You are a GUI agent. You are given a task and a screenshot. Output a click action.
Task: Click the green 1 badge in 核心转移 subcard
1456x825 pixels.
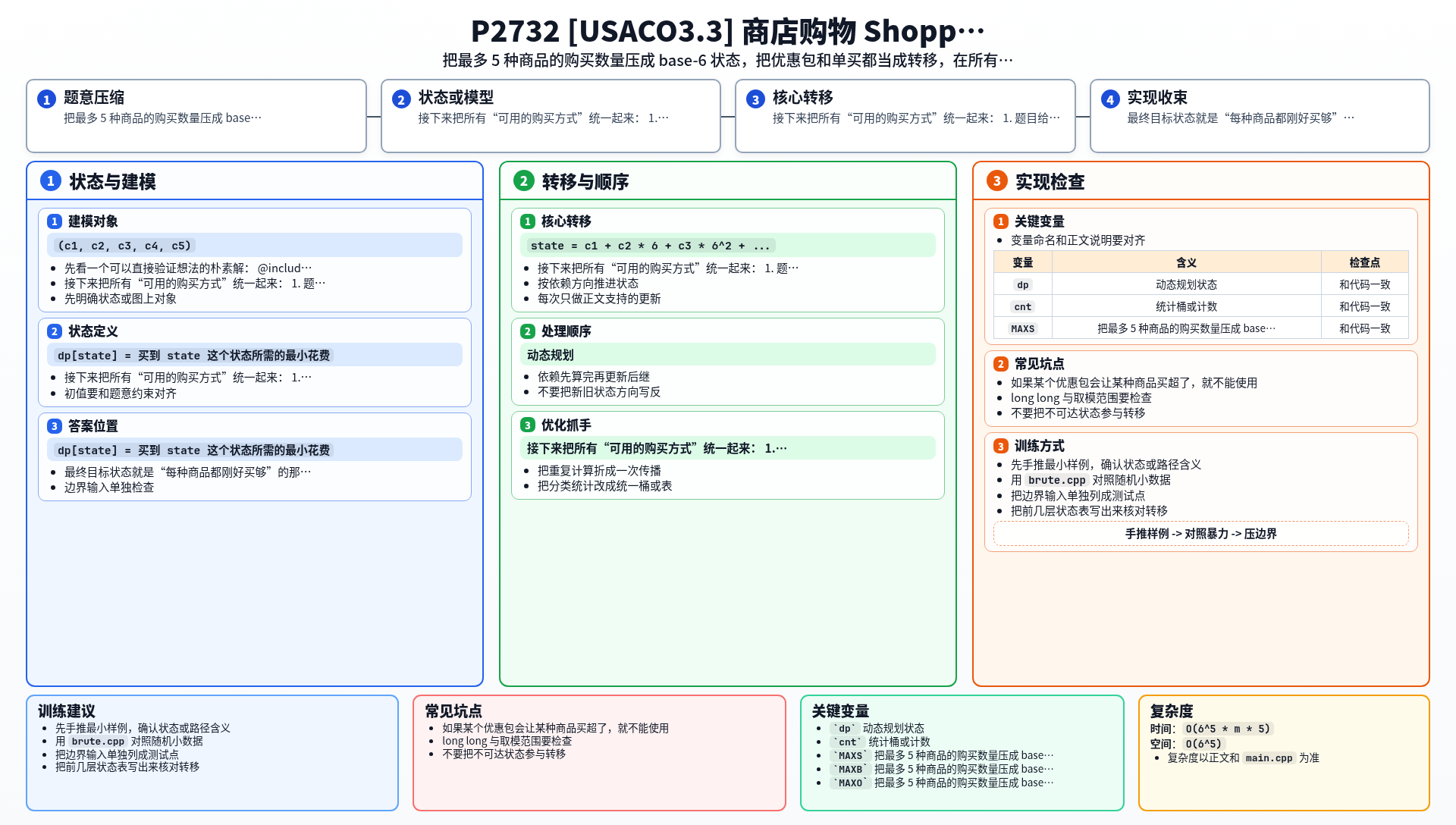[x=528, y=221]
